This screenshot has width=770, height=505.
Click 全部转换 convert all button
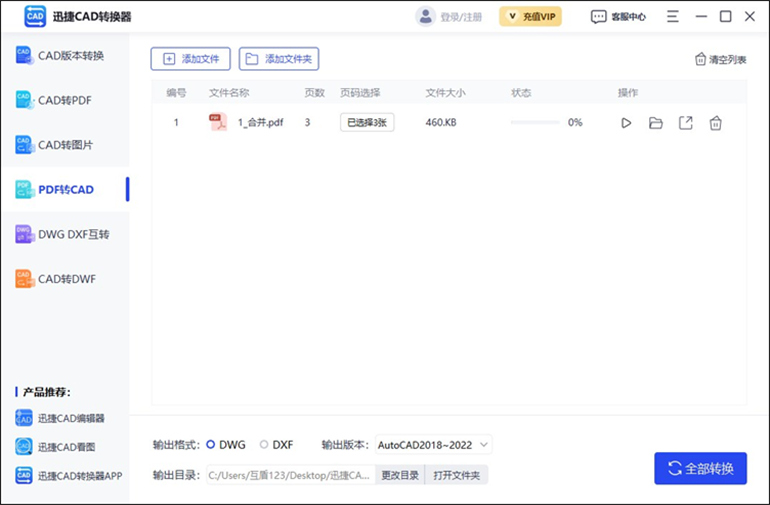tap(700, 468)
